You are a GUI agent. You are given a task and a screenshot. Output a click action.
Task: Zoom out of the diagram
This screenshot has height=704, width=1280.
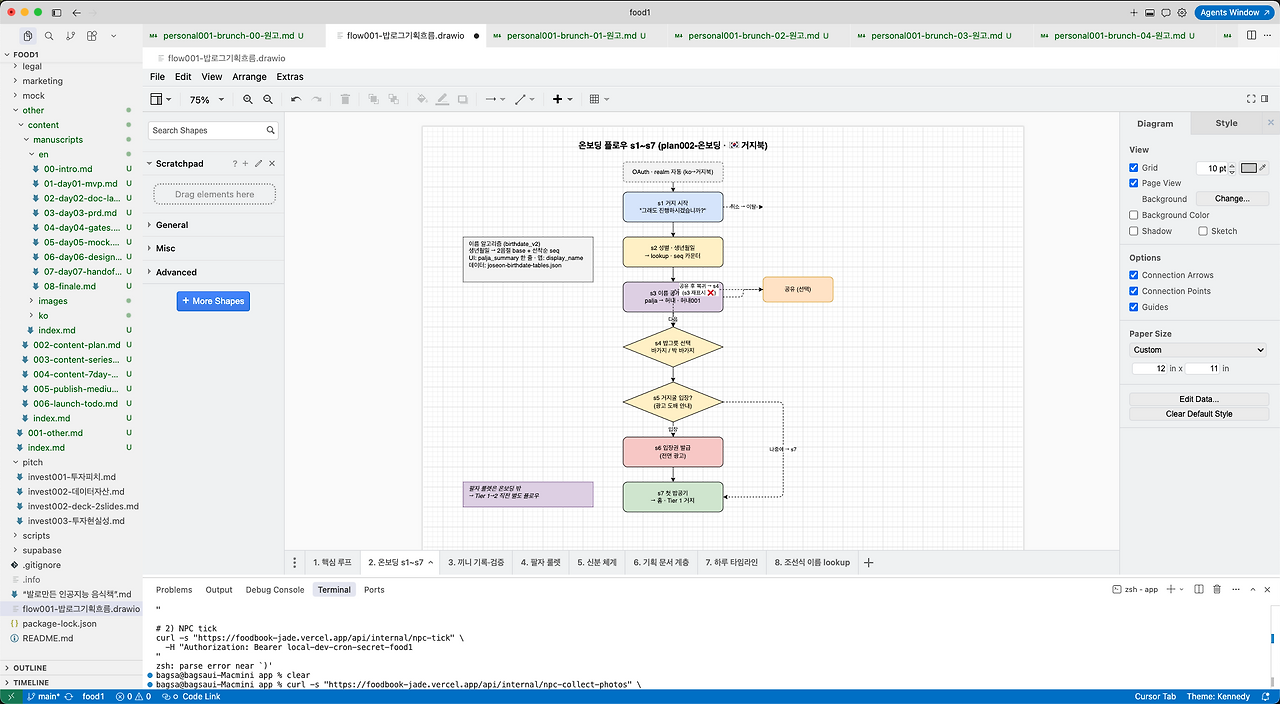[268, 99]
